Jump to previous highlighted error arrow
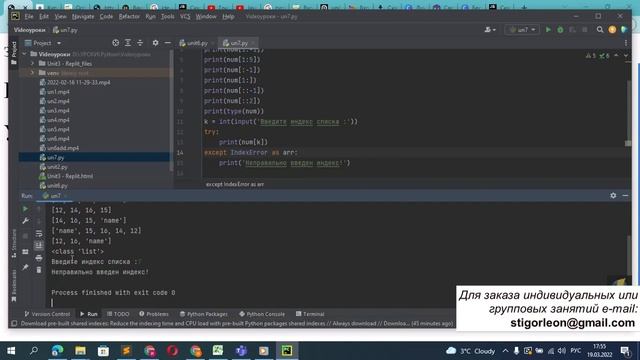The width and height of the screenshot is (640, 360). 616,56
